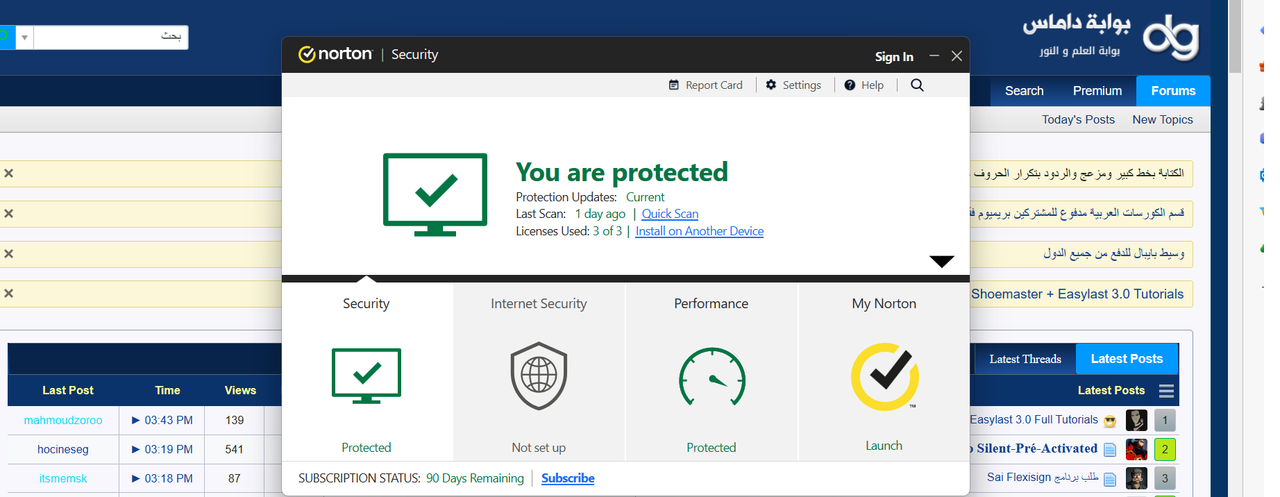The width and height of the screenshot is (1280, 497).
Task: Click the Last Post column header
Action: tap(68, 391)
